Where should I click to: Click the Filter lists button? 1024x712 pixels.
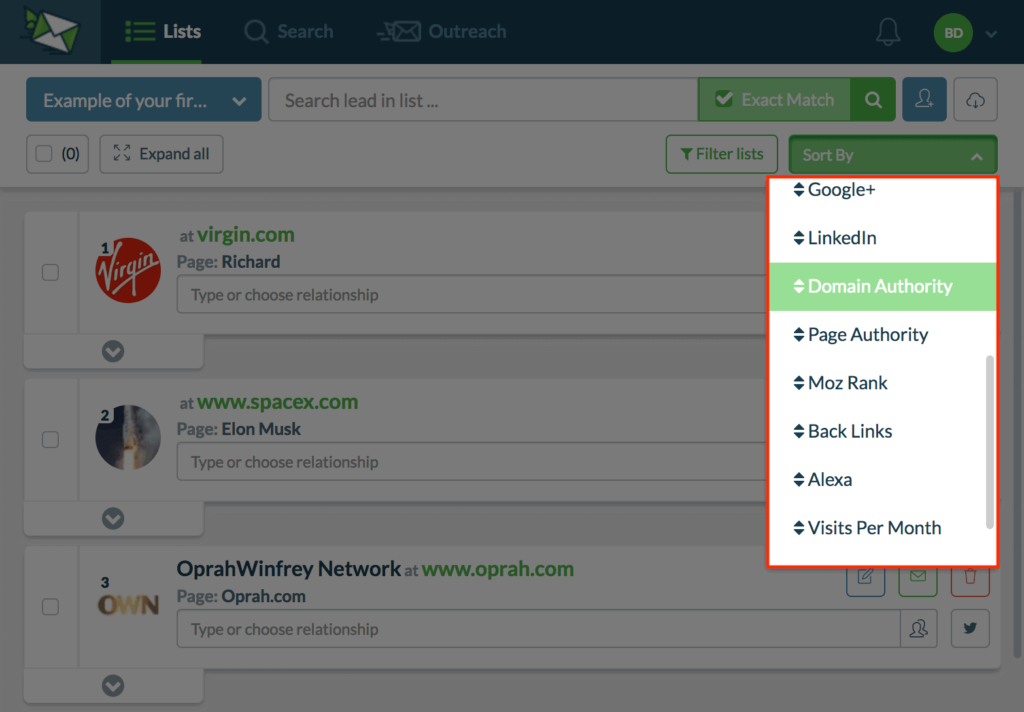(721, 154)
